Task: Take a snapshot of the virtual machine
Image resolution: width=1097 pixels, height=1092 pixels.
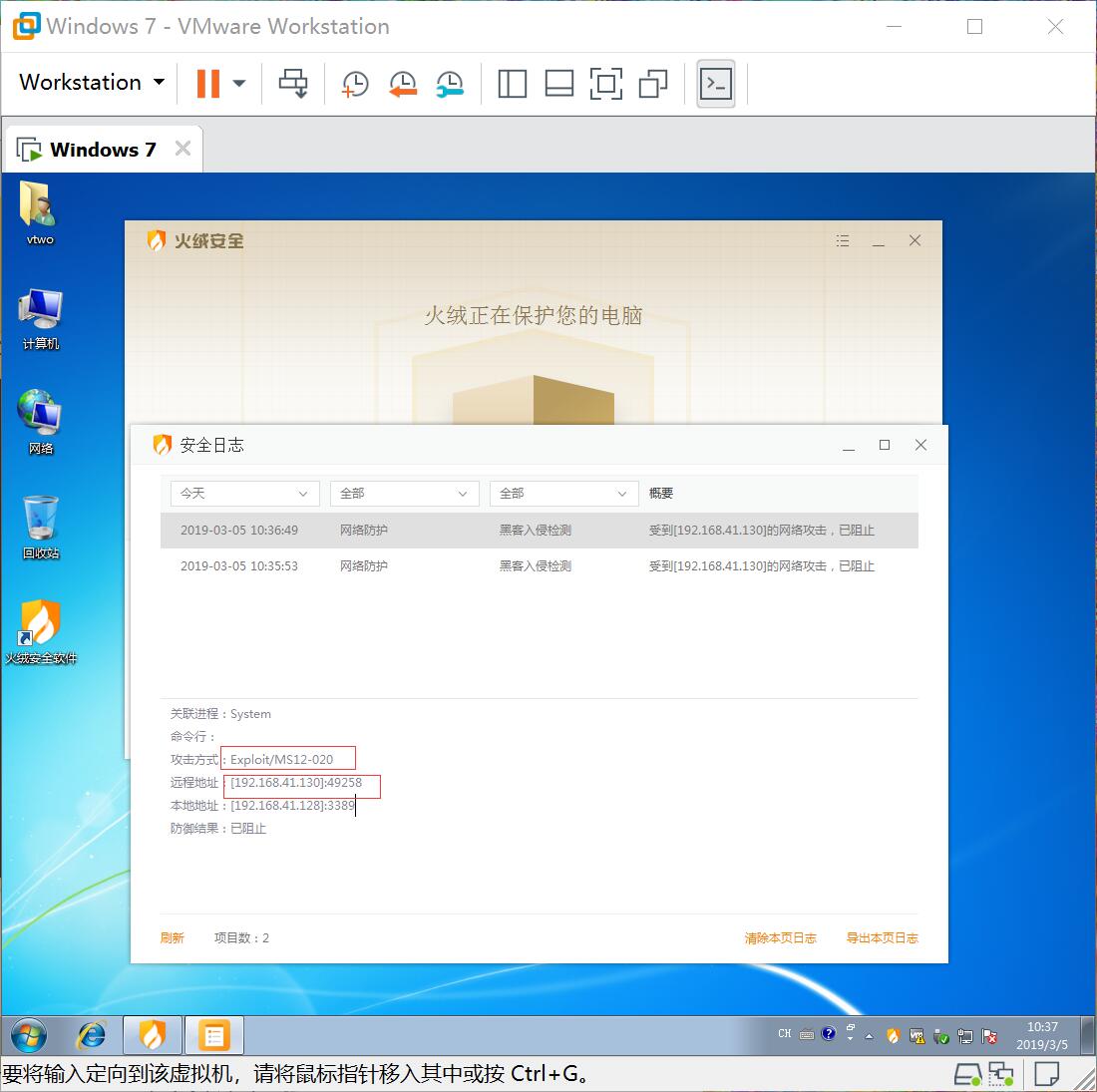Action: coord(355,84)
